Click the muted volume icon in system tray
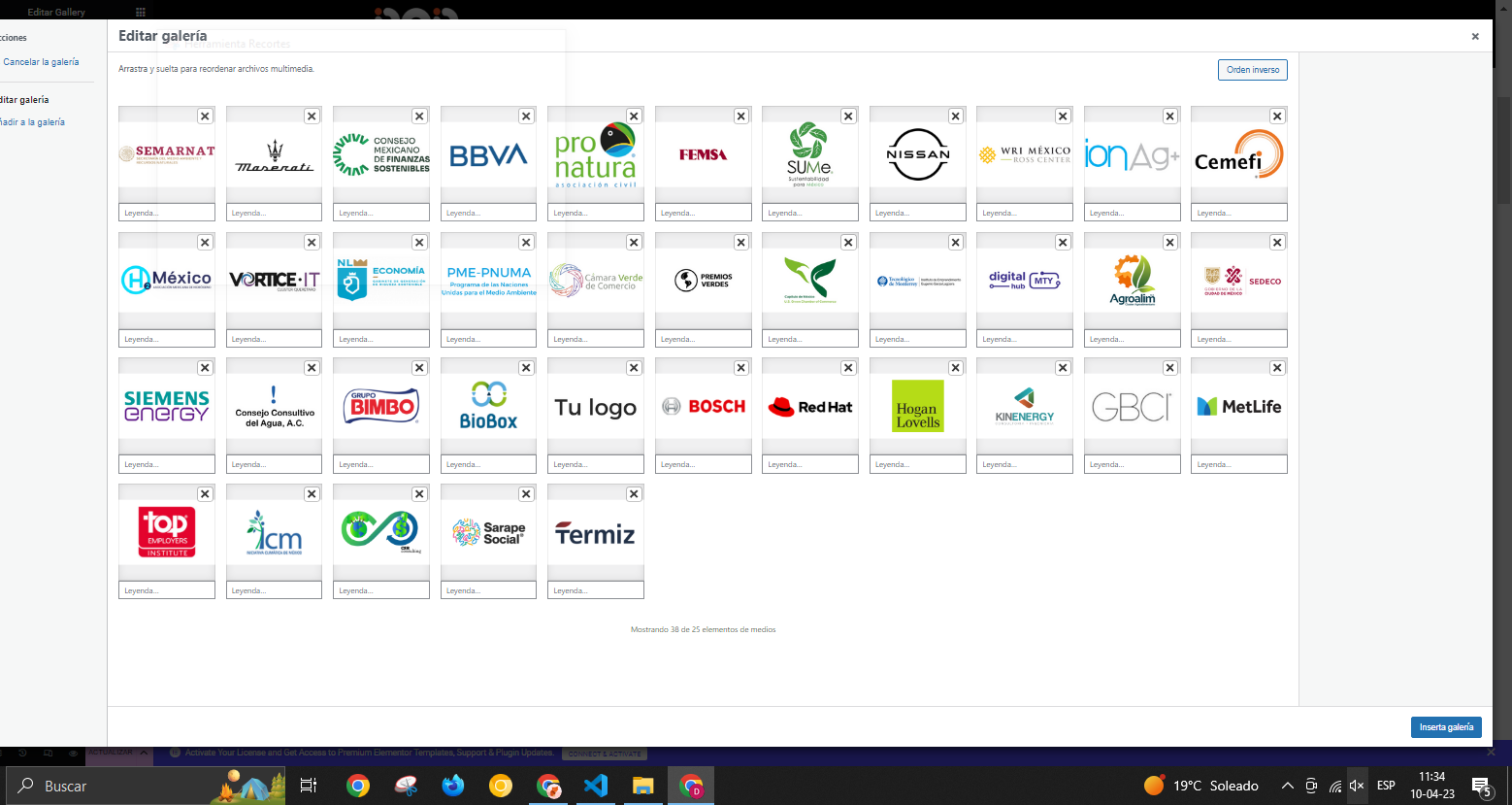The image size is (1512, 805). (x=1357, y=786)
